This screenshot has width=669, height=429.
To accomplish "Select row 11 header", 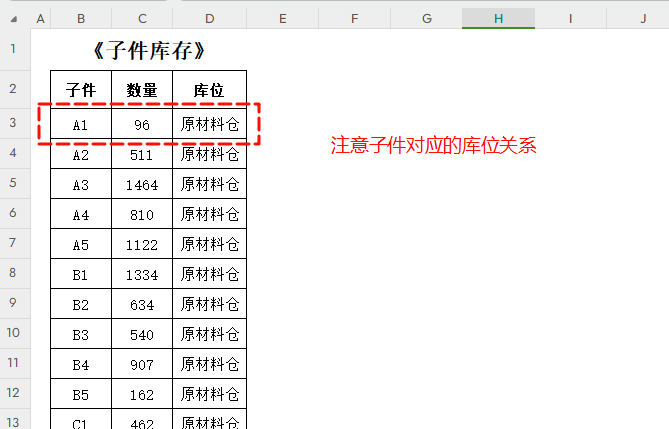I will (x=13, y=363).
